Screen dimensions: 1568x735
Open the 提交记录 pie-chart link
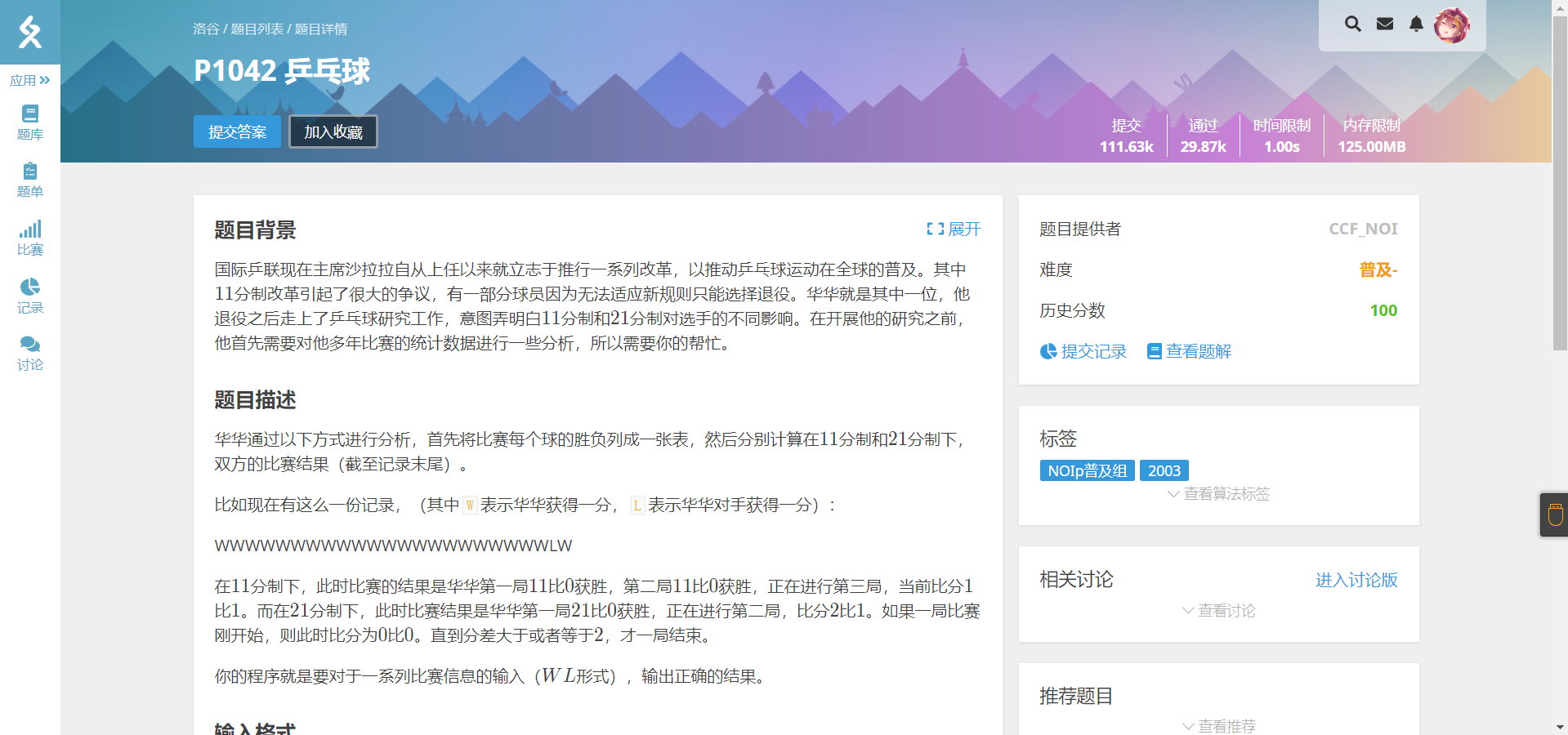click(1083, 351)
